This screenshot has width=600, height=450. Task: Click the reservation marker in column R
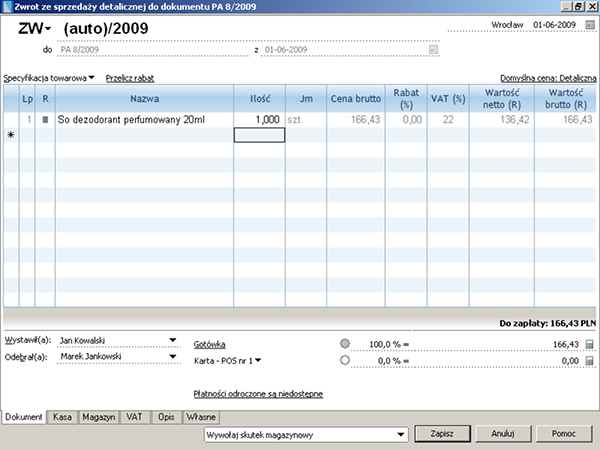[x=44, y=120]
